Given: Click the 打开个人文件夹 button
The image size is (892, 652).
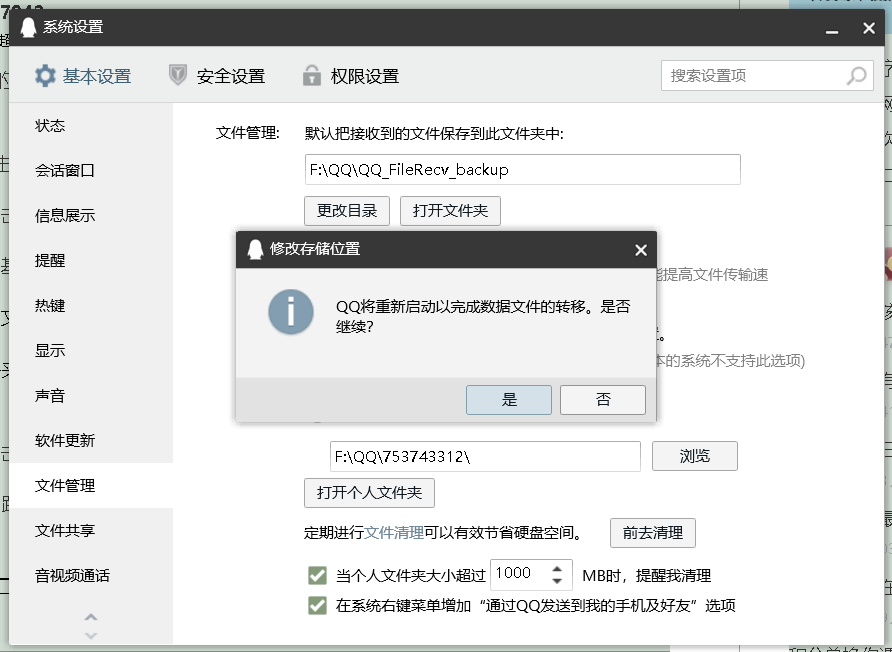Looking at the screenshot, I should click(369, 493).
